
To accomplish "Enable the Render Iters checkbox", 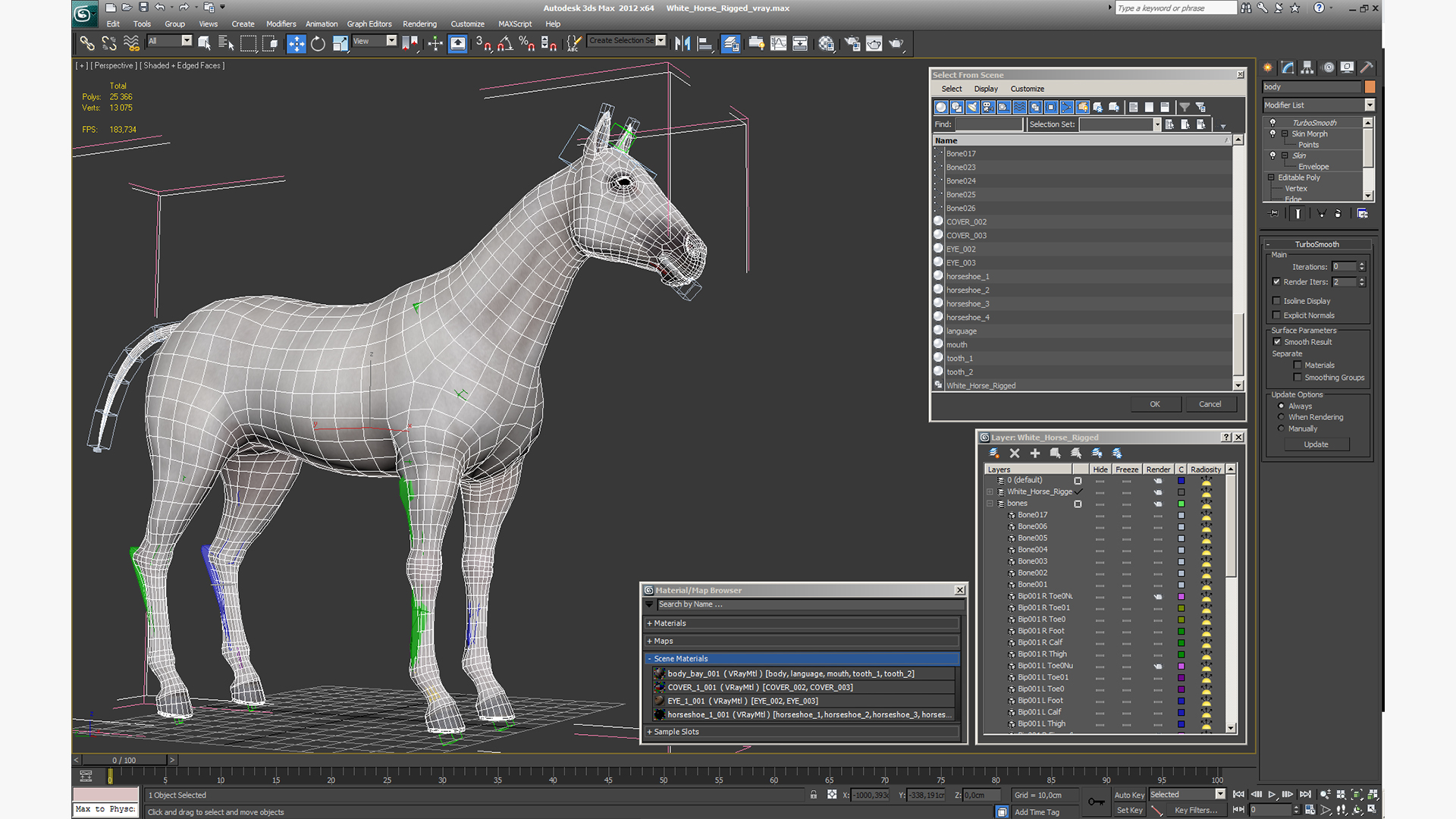I will click(1277, 281).
